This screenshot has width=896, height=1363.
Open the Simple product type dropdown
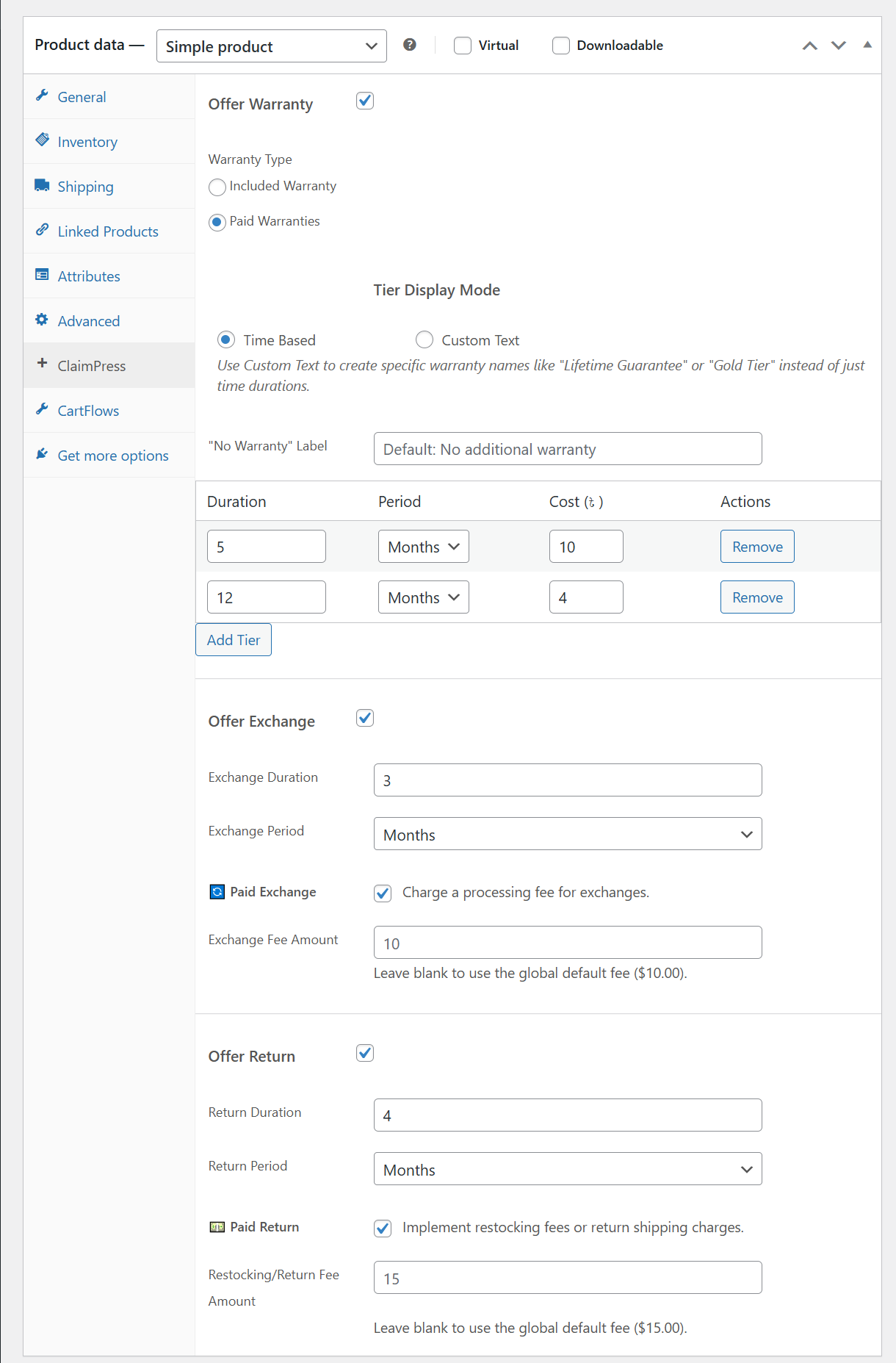[271, 46]
